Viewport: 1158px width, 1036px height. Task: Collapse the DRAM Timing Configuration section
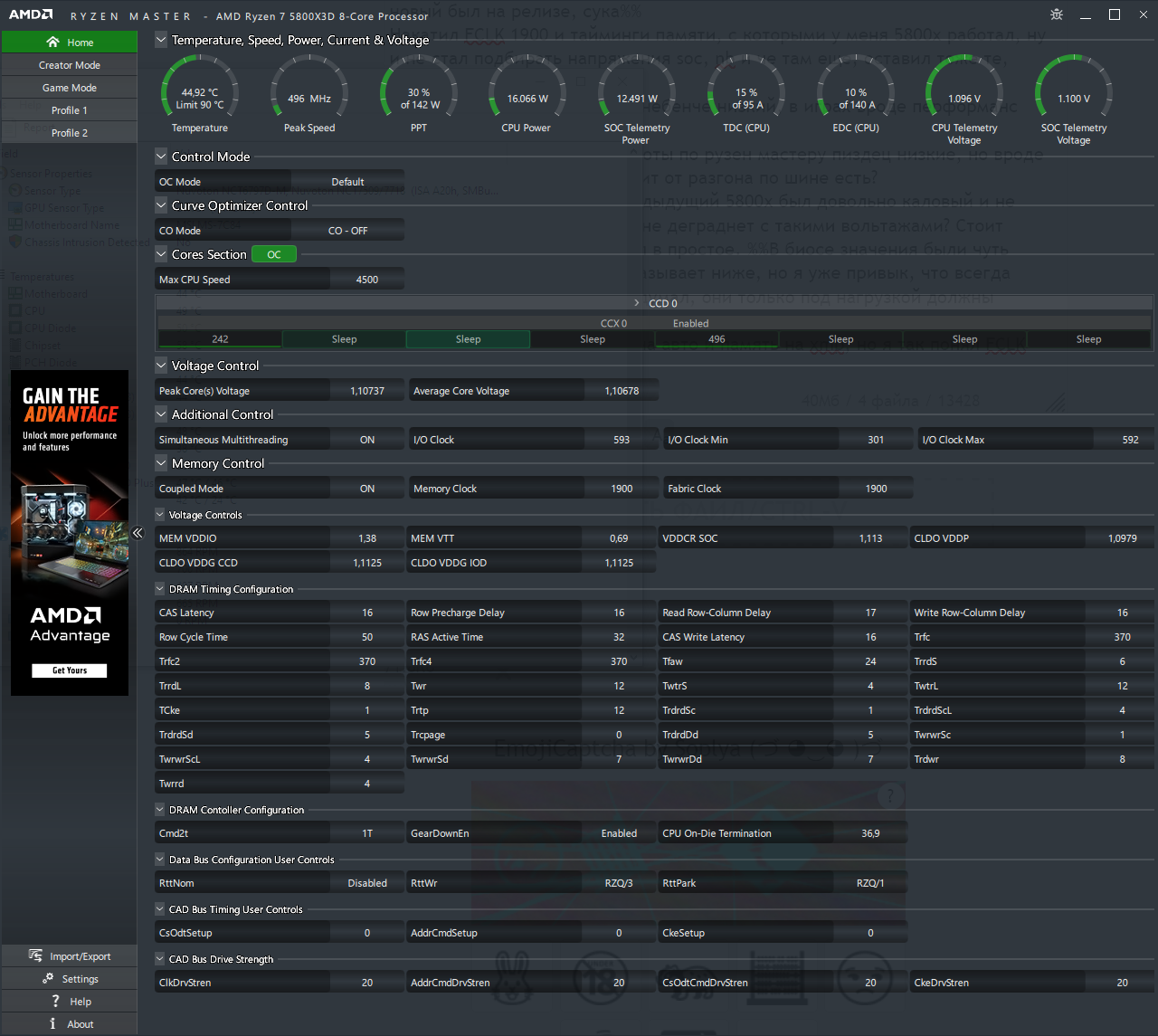coord(160,588)
